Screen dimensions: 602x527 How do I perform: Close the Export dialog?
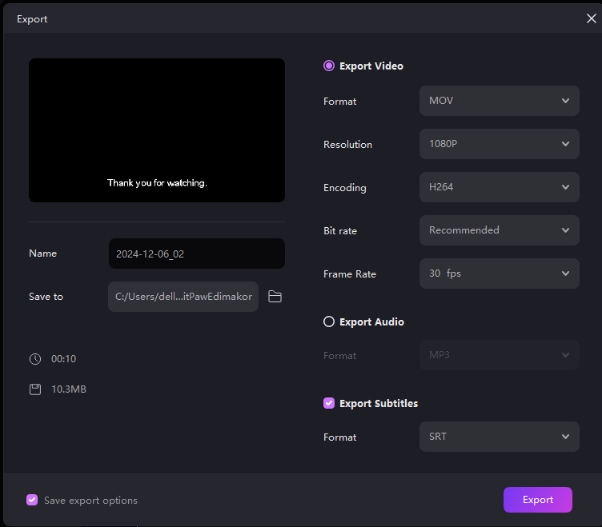[x=590, y=18]
